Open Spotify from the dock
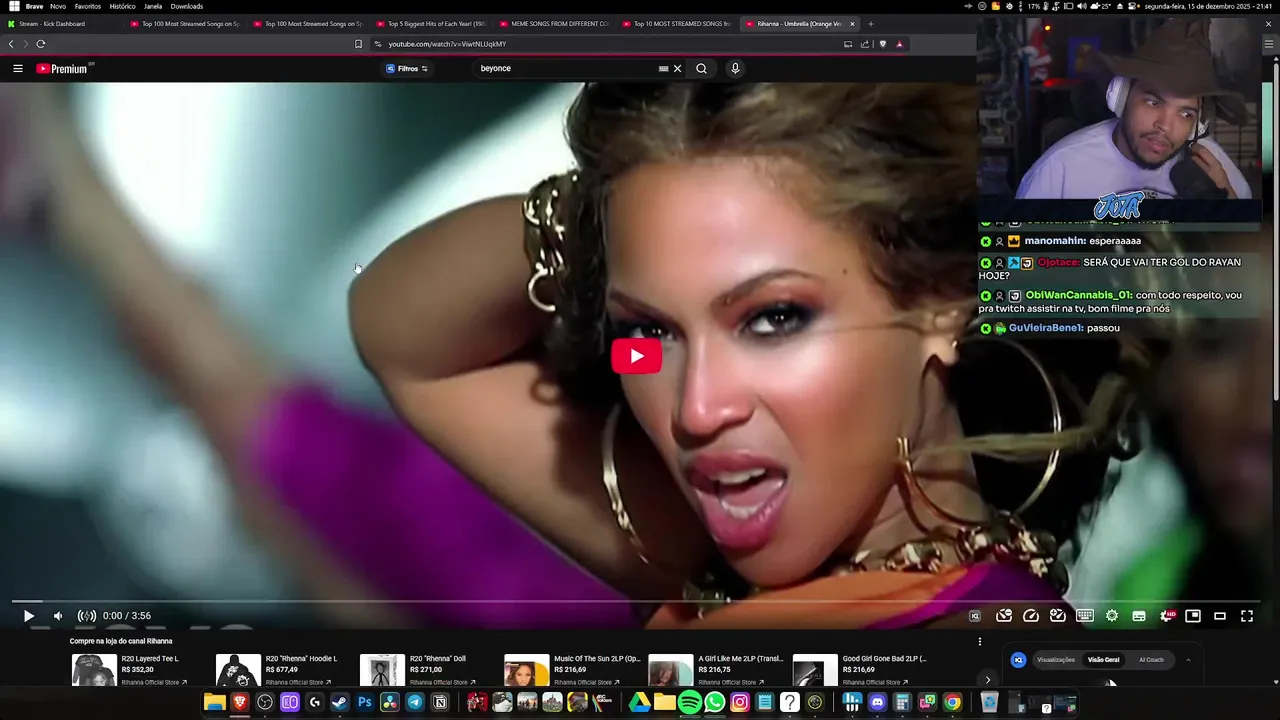1280x720 pixels. point(690,703)
